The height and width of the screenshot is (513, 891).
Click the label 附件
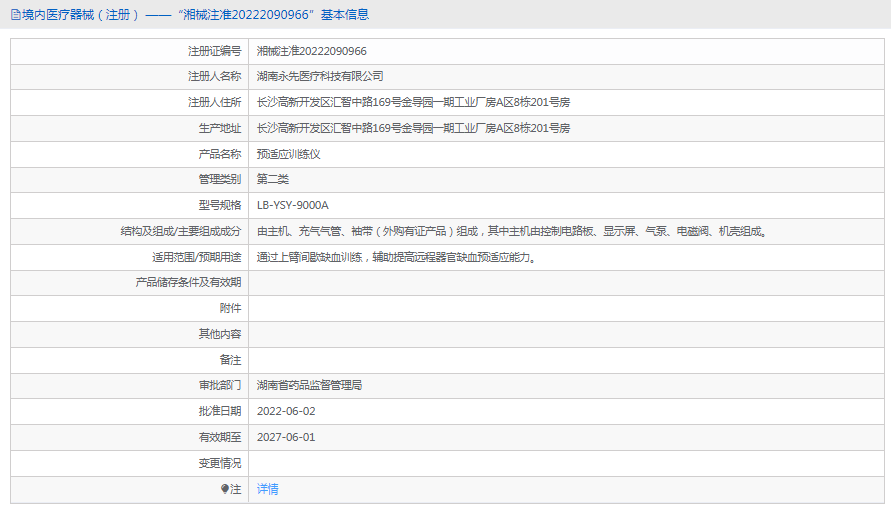coord(230,308)
